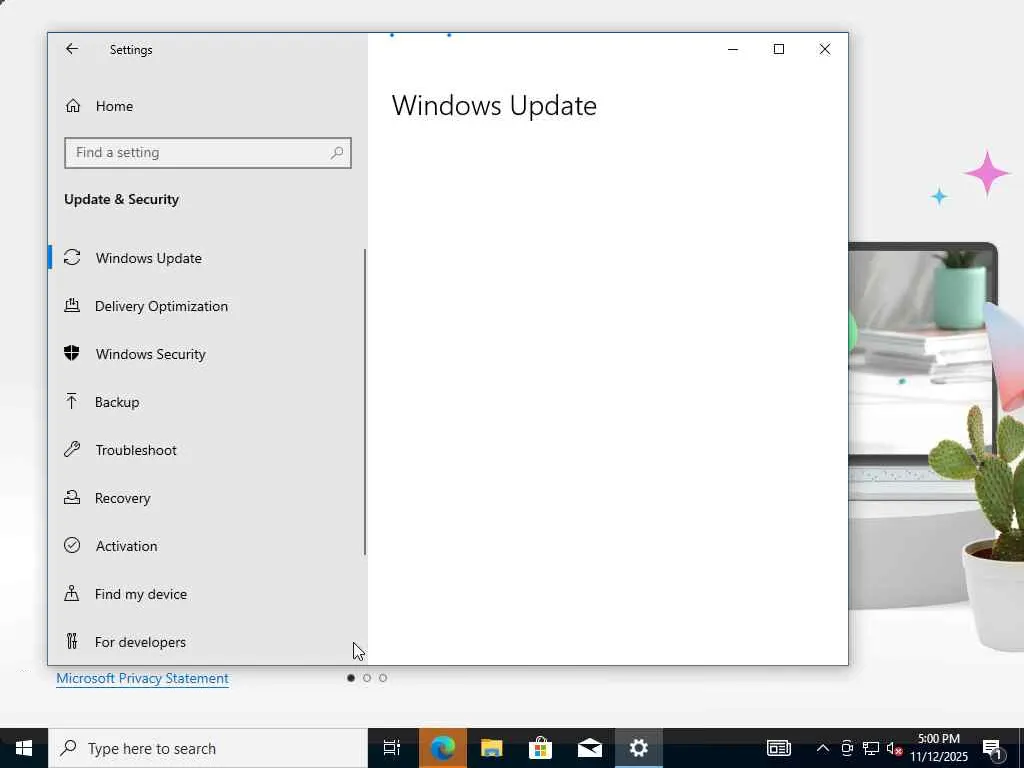Screen dimensions: 1024x768
Task: Open File Explorer from the taskbar
Action: pos(492,748)
